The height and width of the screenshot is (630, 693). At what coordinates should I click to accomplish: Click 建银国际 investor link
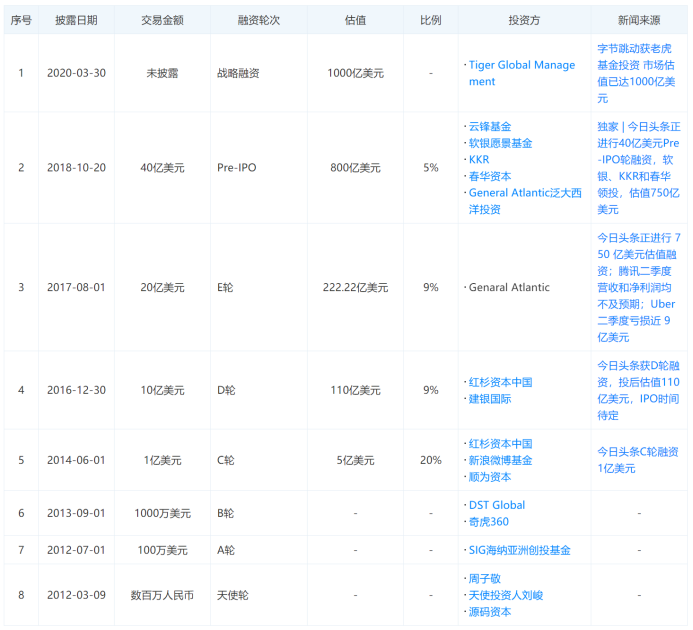click(490, 399)
